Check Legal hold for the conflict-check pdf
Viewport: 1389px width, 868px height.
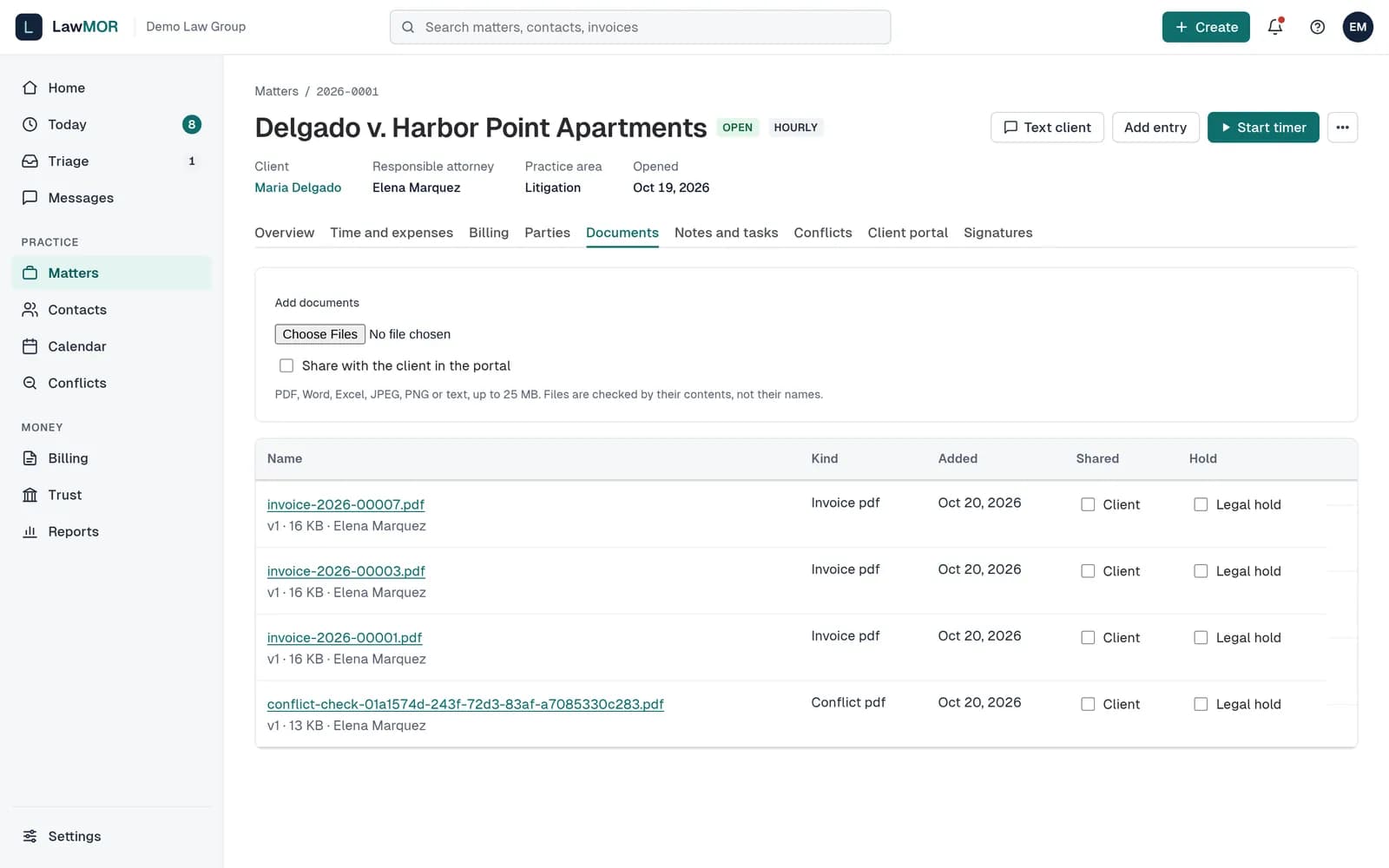[x=1201, y=704]
